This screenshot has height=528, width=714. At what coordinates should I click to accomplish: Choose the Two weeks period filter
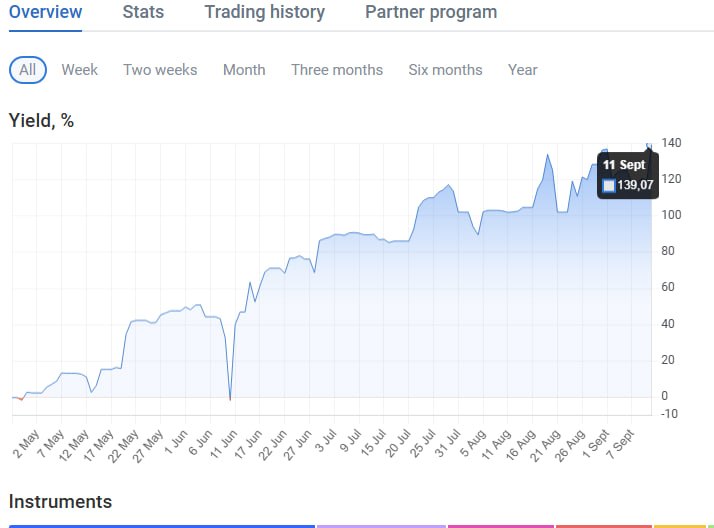click(160, 70)
